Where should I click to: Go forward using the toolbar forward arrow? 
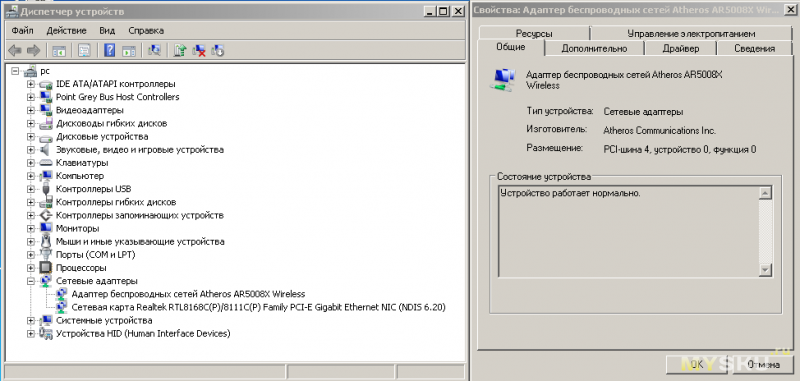point(33,50)
